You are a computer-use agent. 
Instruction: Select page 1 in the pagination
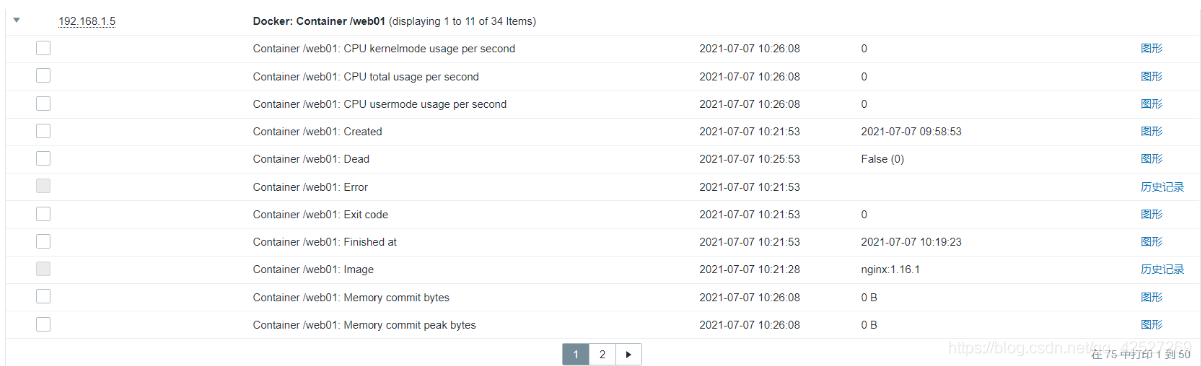(576, 354)
